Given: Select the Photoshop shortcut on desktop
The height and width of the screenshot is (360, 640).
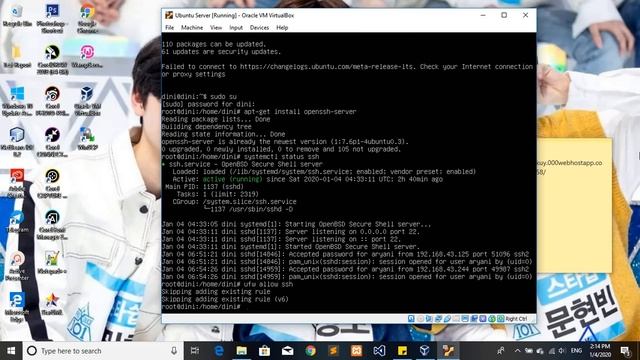Looking at the screenshot, I should click(52, 18).
